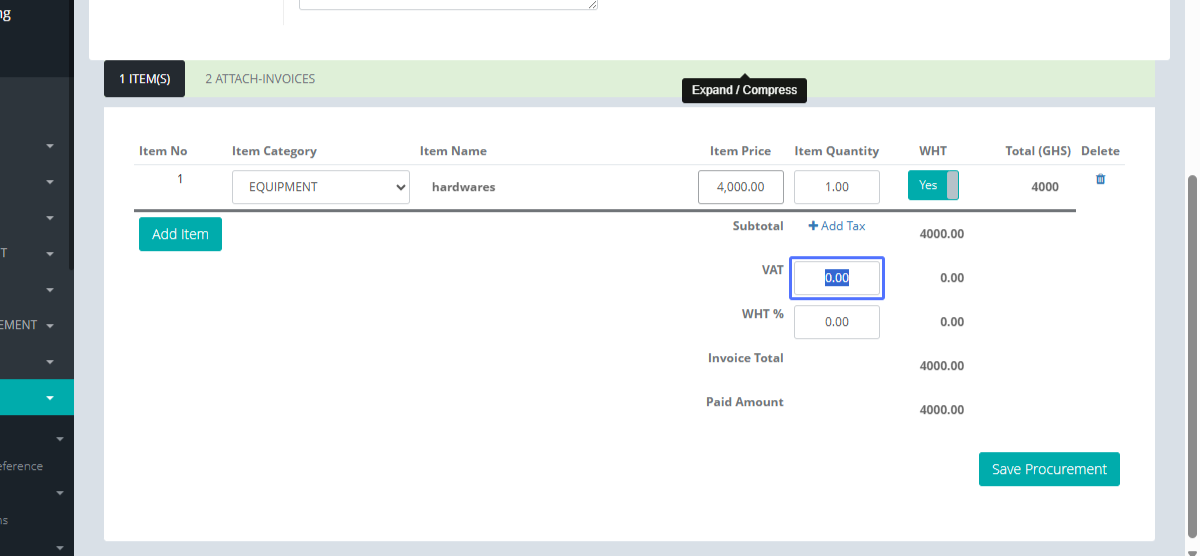Image resolution: width=1200 pixels, height=556 pixels.
Task: Expand the sidebar item ending in T
Action: pos(50,254)
